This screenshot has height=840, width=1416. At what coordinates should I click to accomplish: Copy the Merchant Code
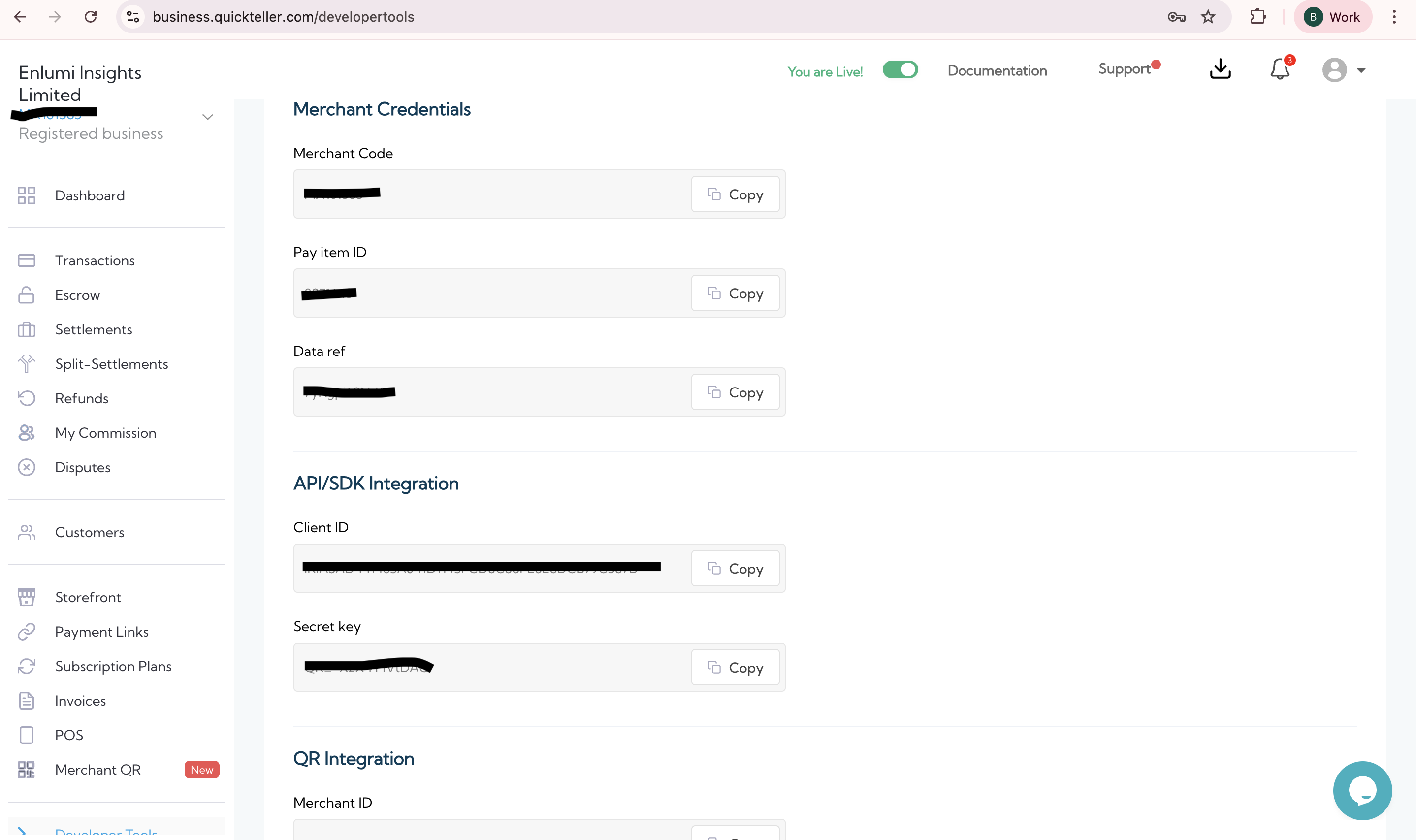click(735, 194)
